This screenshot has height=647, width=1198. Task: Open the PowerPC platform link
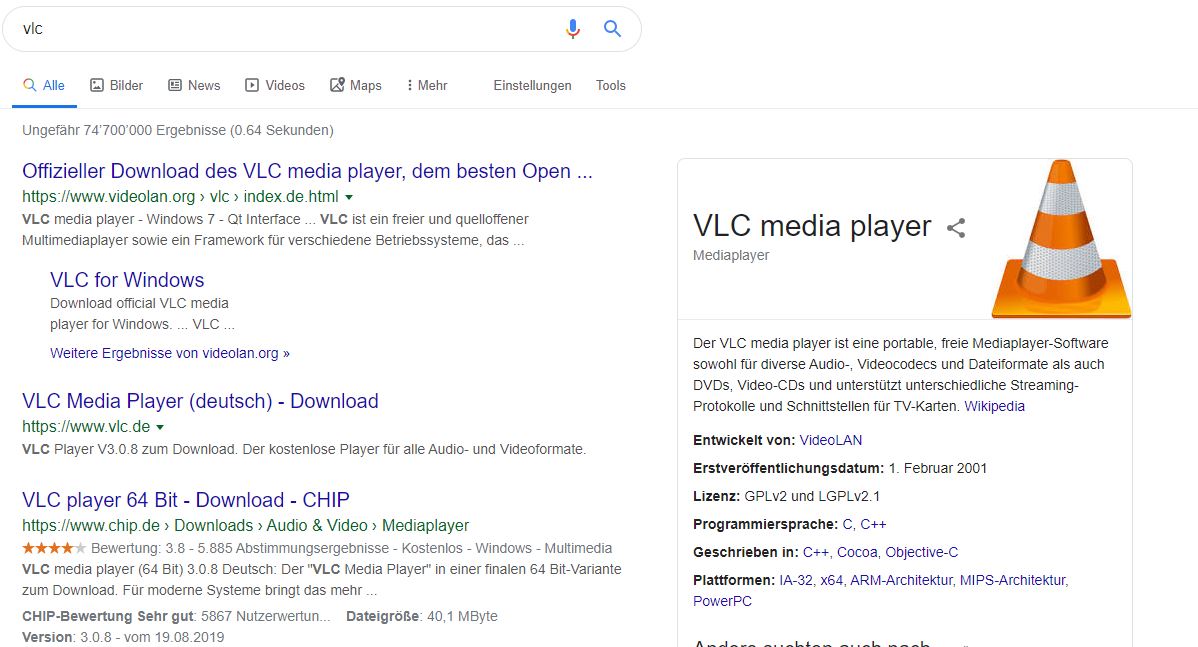tap(722, 601)
